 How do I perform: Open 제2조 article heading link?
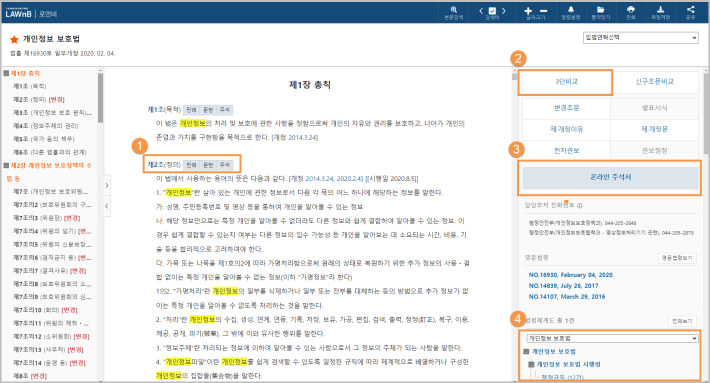pyautogui.click(x=155, y=164)
